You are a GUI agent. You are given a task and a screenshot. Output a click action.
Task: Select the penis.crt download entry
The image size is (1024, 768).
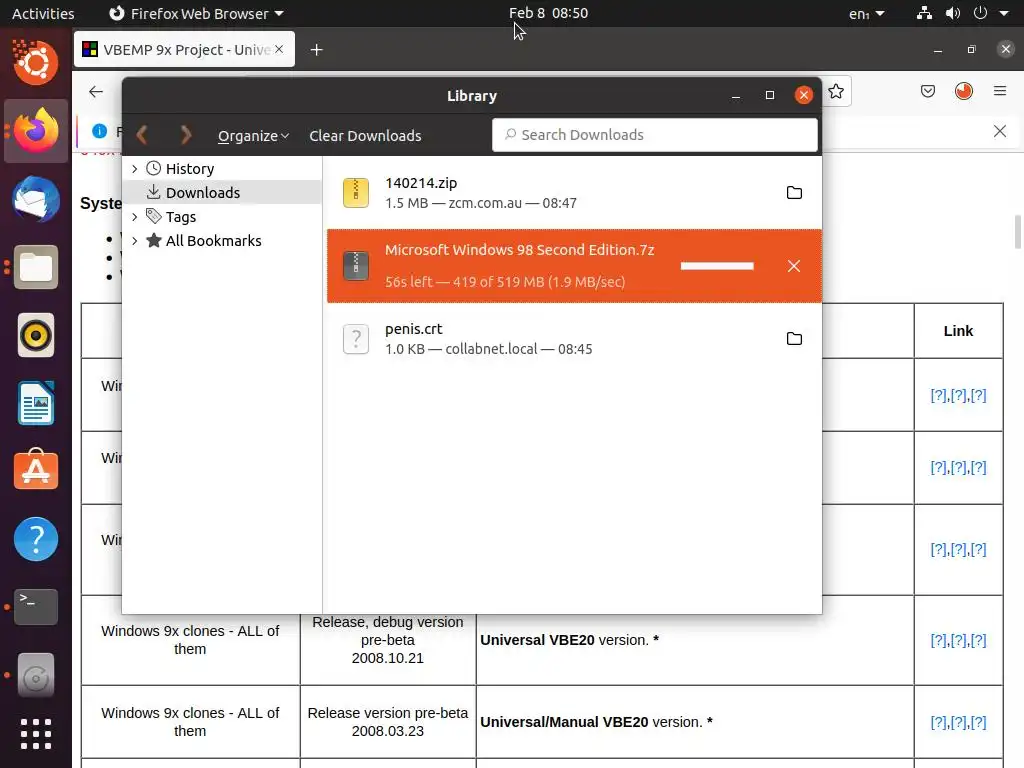(x=574, y=338)
